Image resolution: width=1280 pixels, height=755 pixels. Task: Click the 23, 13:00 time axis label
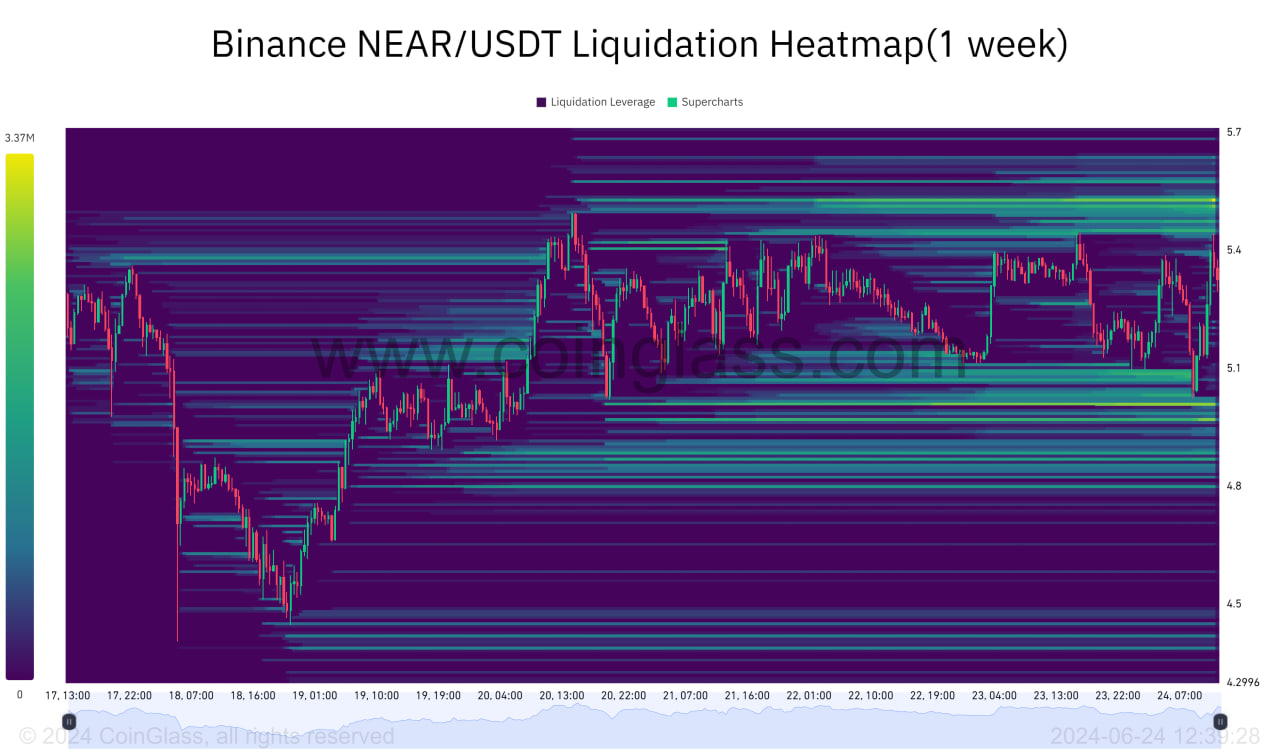coord(1056,695)
